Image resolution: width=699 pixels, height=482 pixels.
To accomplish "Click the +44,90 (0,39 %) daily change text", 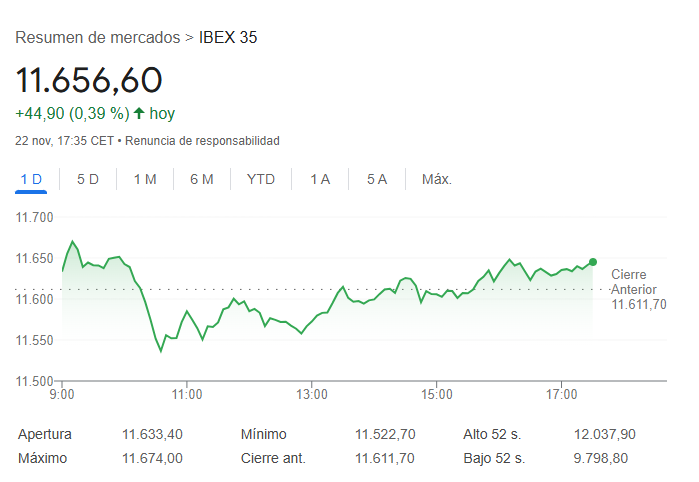I will point(72,114).
